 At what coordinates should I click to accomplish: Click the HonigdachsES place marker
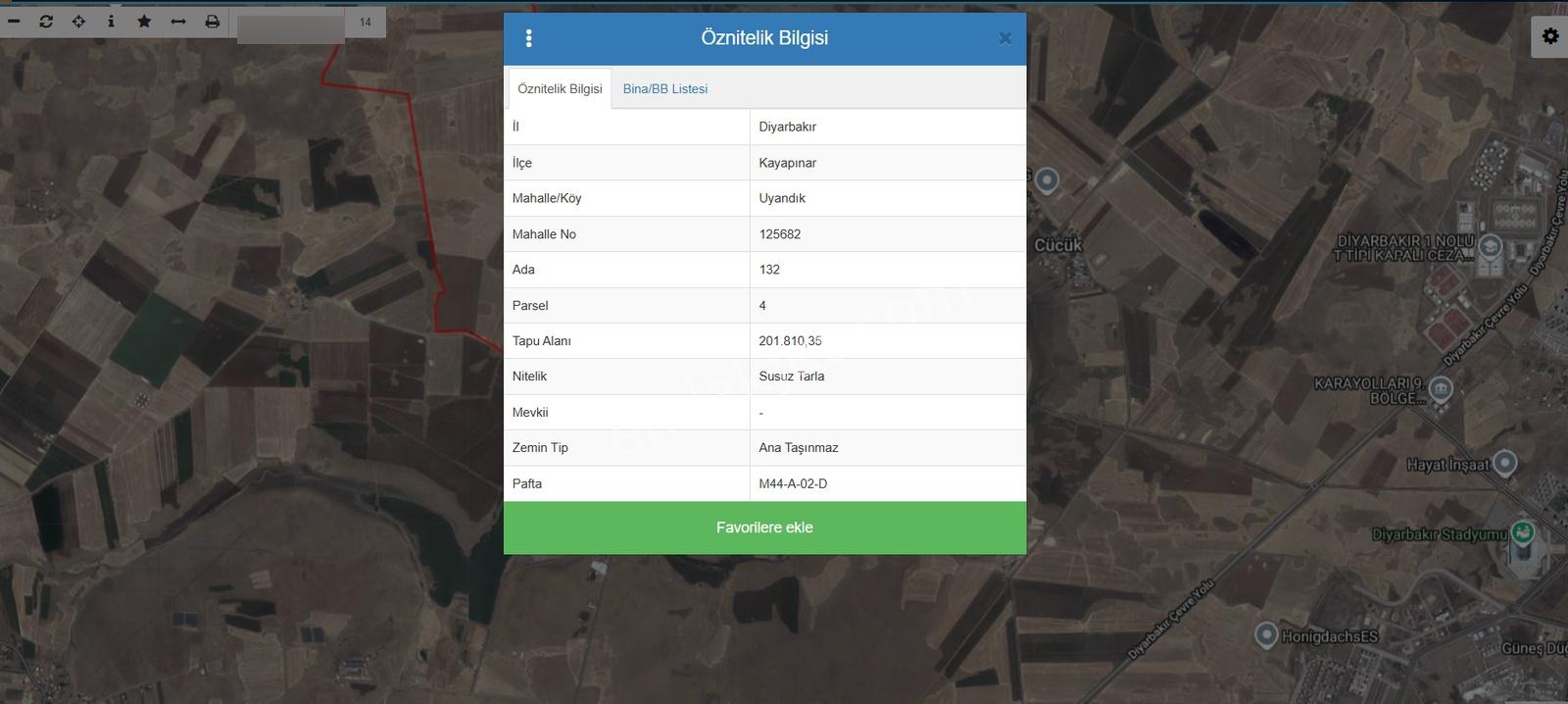pos(1266,634)
